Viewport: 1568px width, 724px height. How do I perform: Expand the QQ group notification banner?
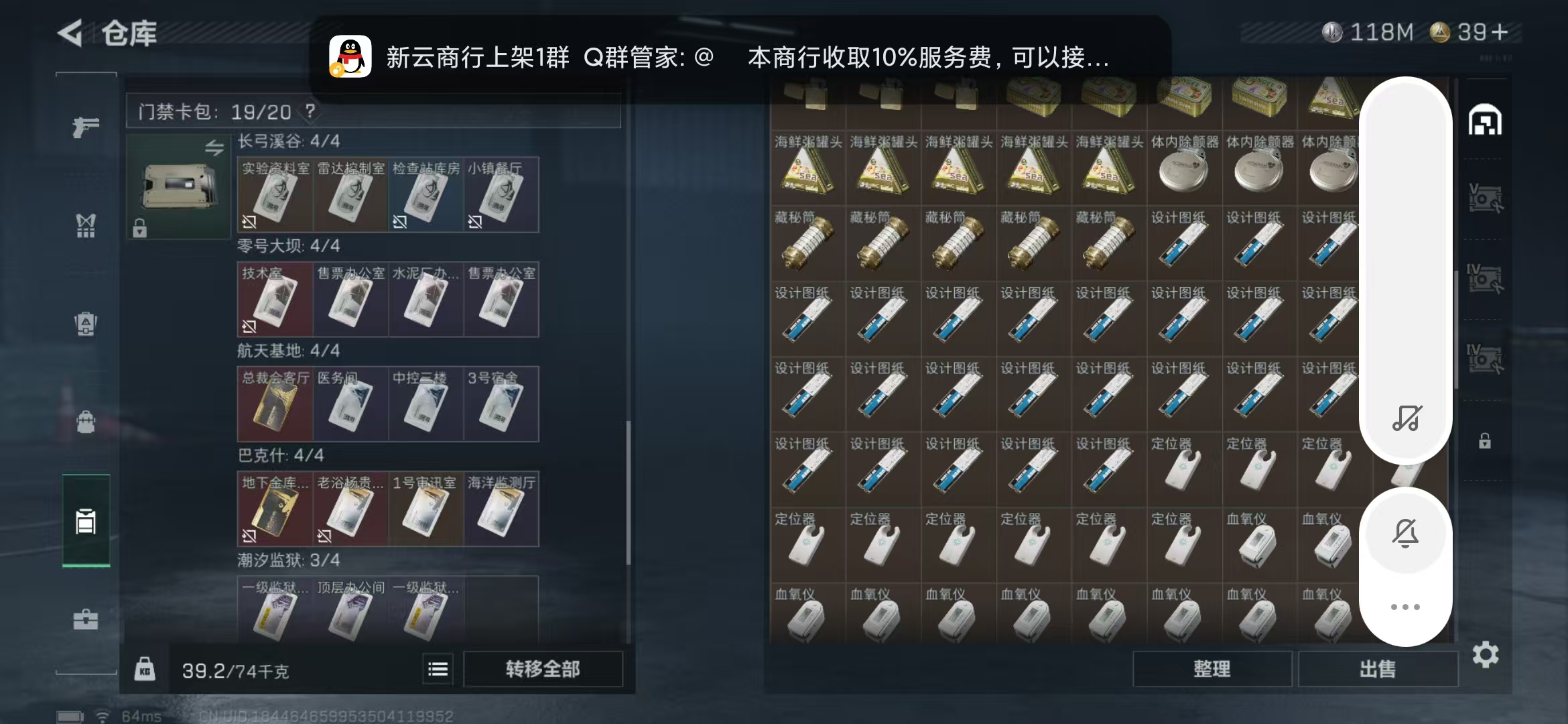pos(740,57)
